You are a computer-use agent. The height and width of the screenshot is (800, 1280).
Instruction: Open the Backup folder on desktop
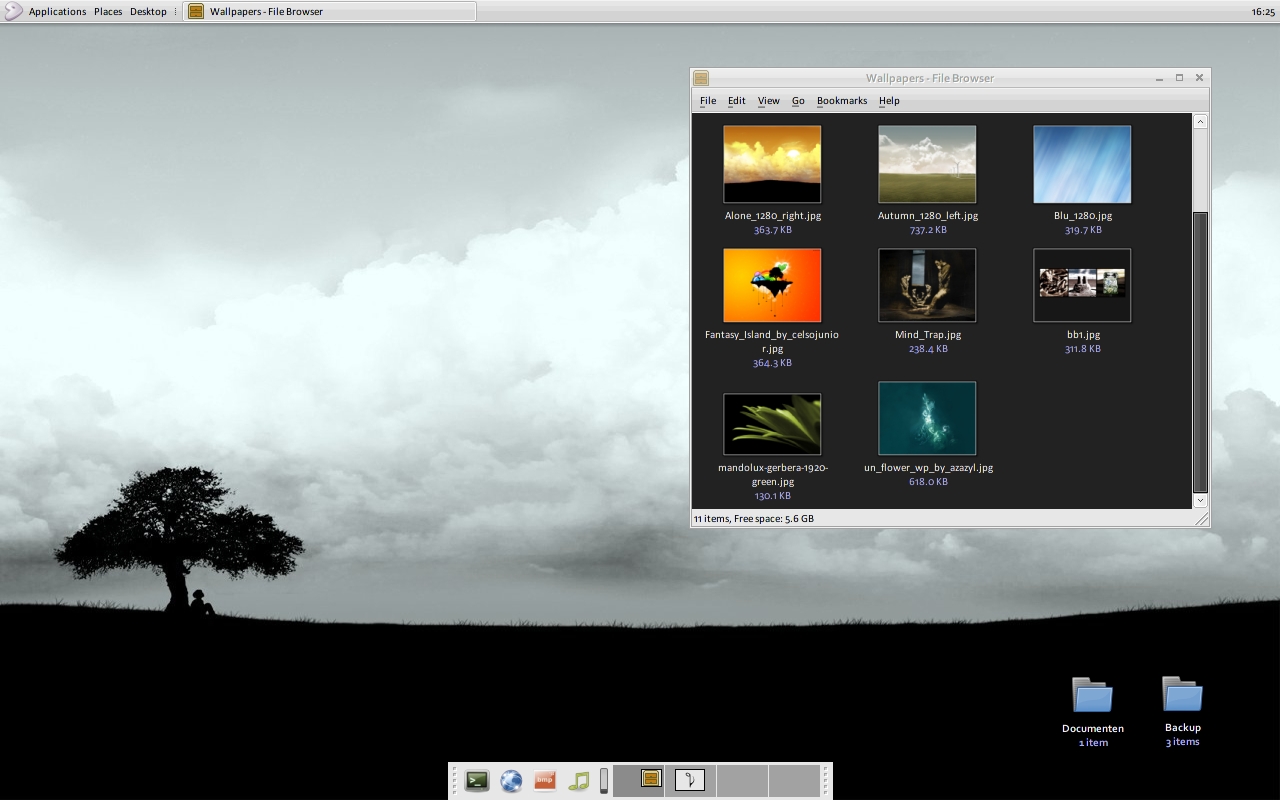(1182, 696)
